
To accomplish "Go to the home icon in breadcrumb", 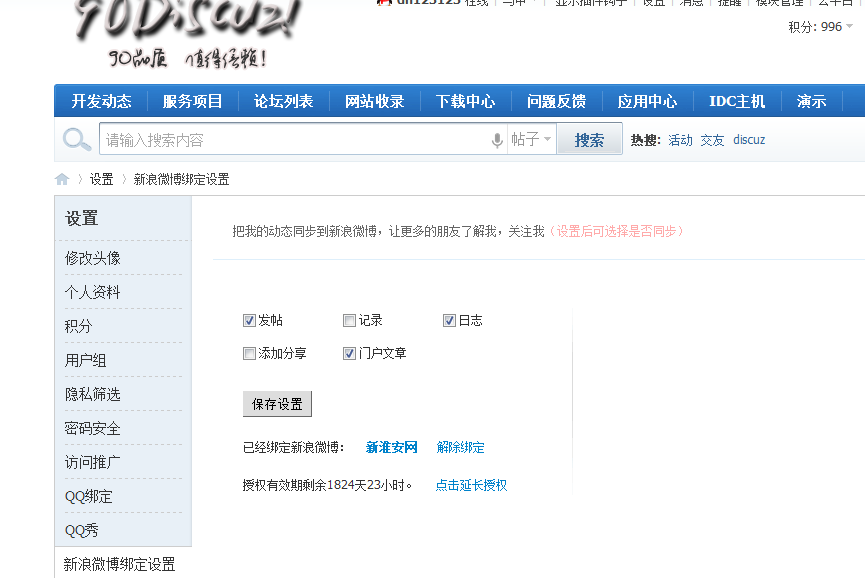I will coord(62,179).
